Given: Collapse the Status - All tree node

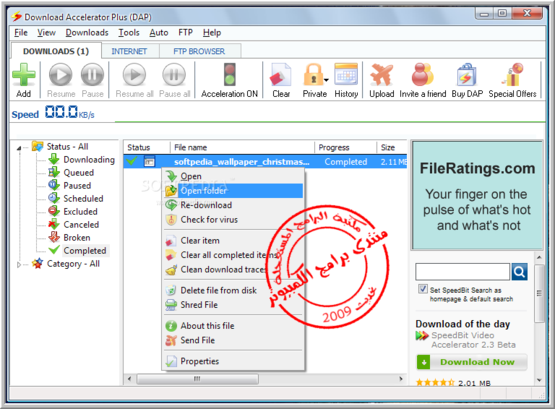Looking at the screenshot, I should click(19, 148).
